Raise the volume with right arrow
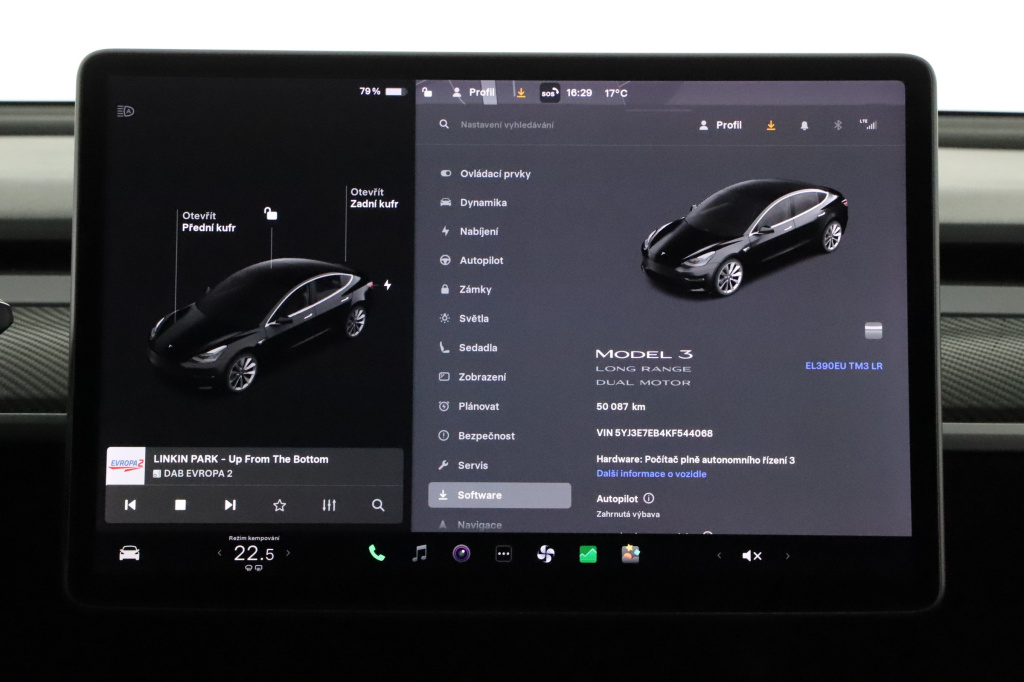 [788, 556]
